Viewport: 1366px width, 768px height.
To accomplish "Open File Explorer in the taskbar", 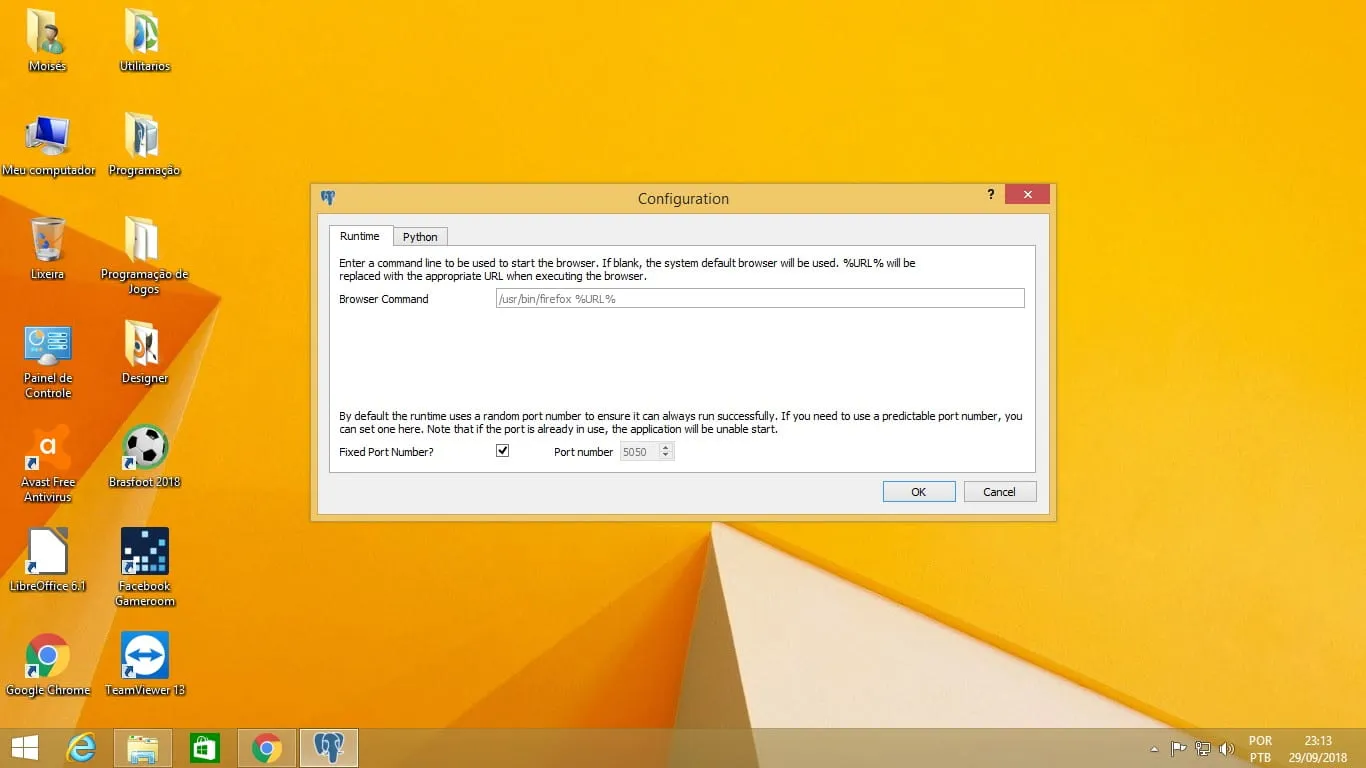I will coord(143,748).
